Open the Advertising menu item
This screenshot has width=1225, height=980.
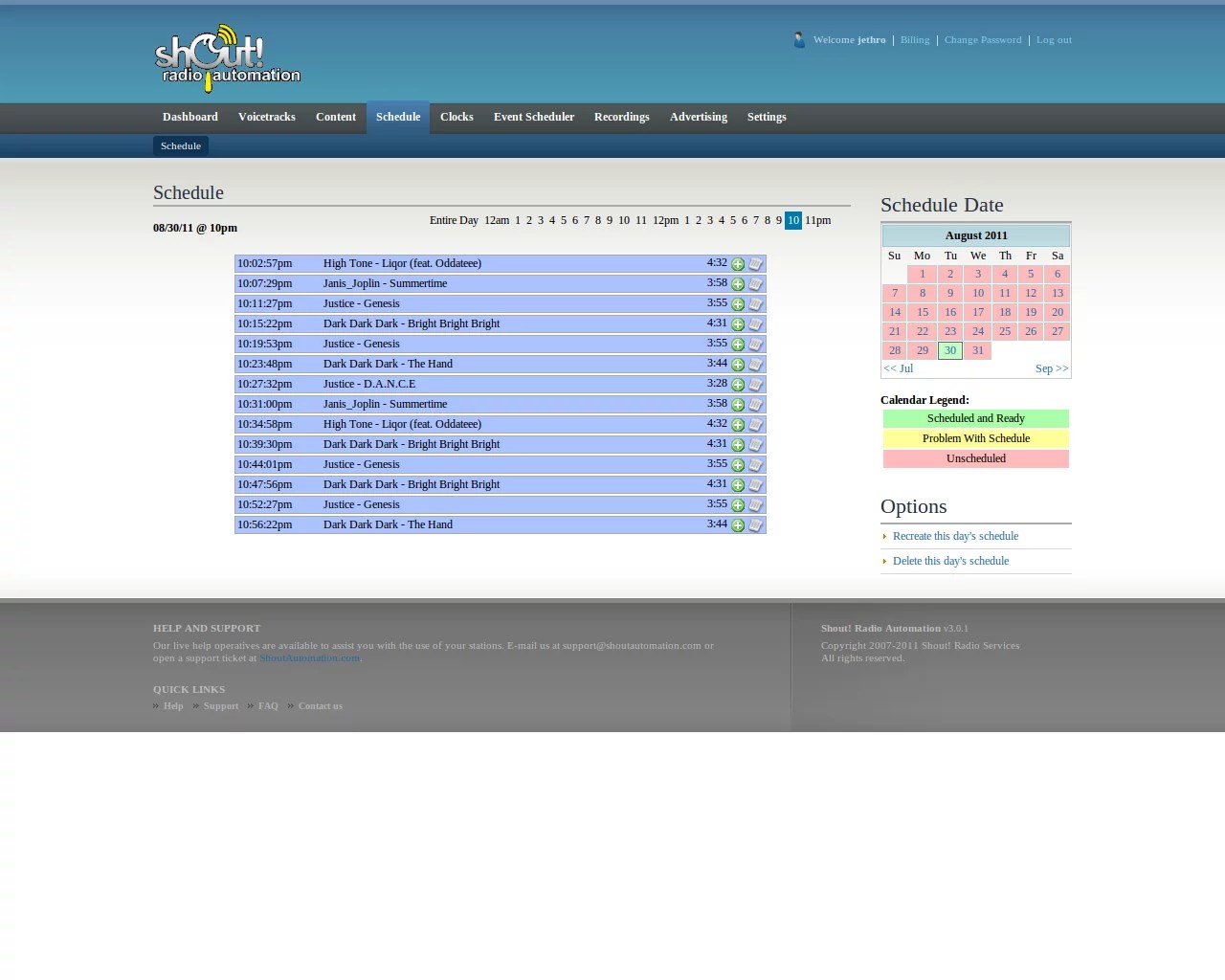(x=698, y=117)
